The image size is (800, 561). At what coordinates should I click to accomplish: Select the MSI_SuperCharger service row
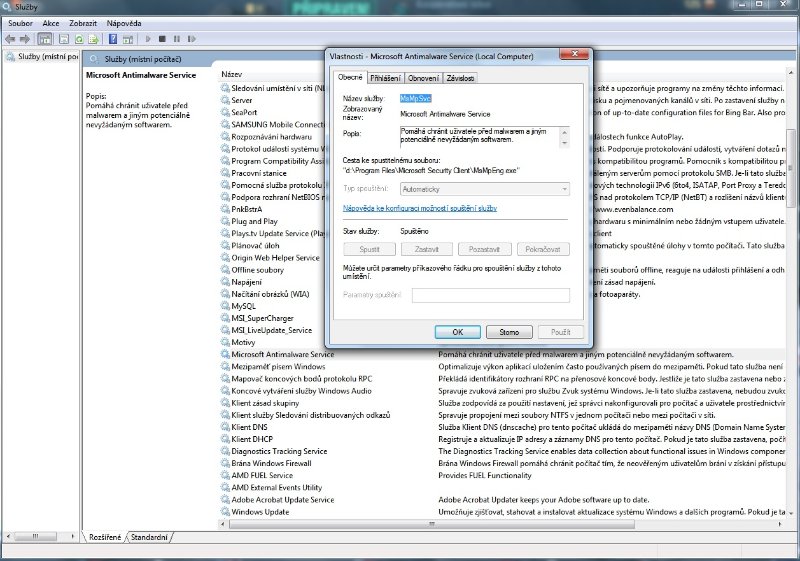[x=263, y=318]
